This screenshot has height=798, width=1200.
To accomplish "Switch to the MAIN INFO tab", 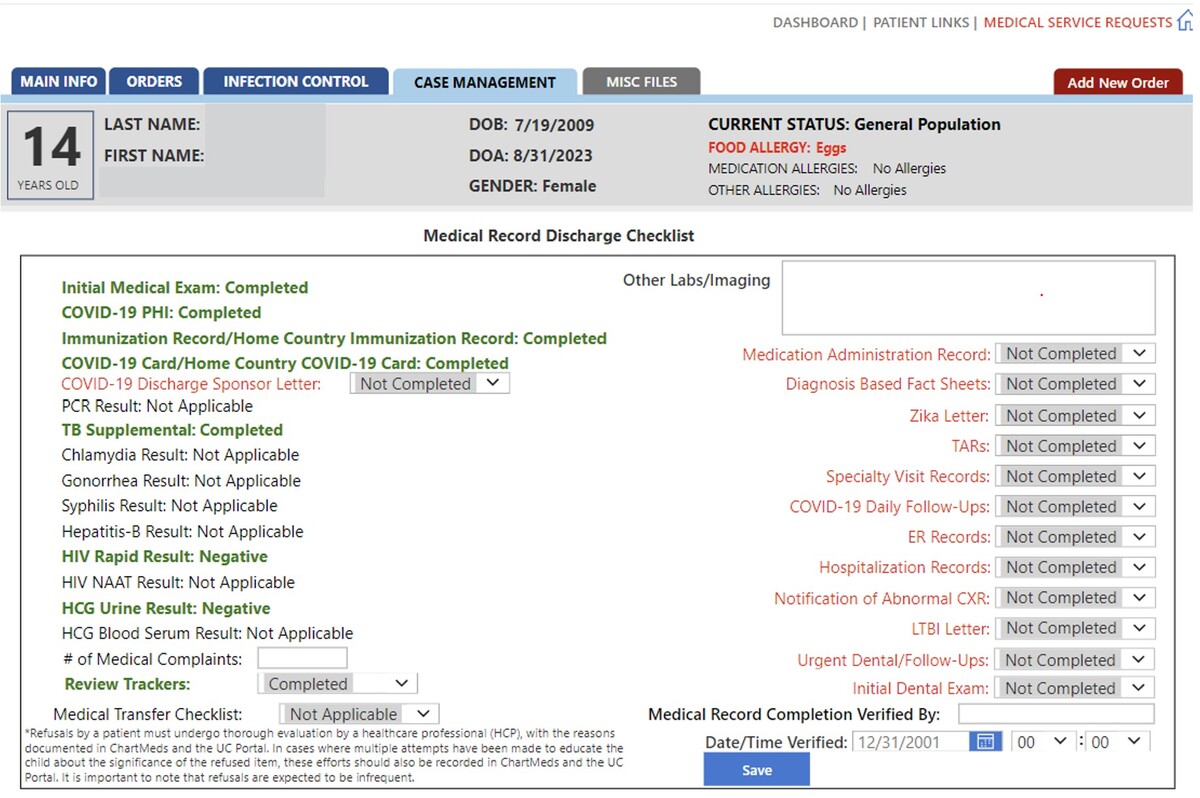I will click(x=59, y=82).
